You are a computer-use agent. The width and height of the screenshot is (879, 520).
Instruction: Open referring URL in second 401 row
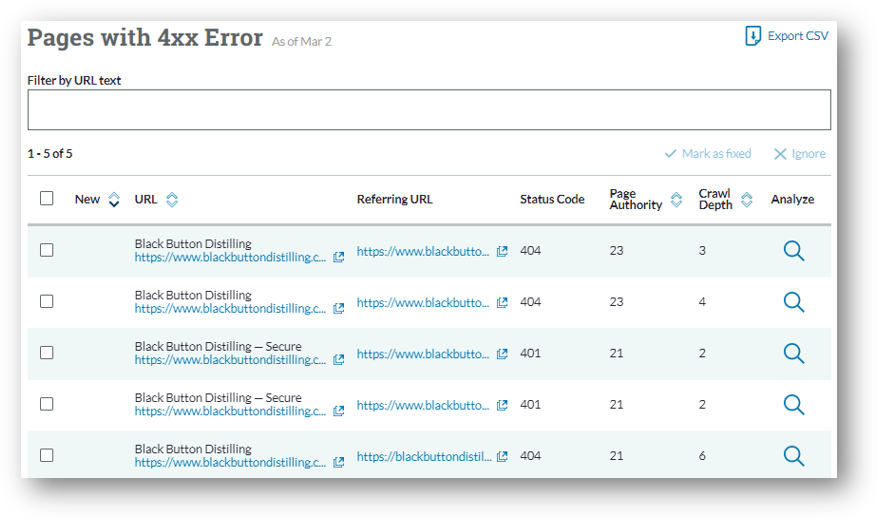tap(423, 405)
